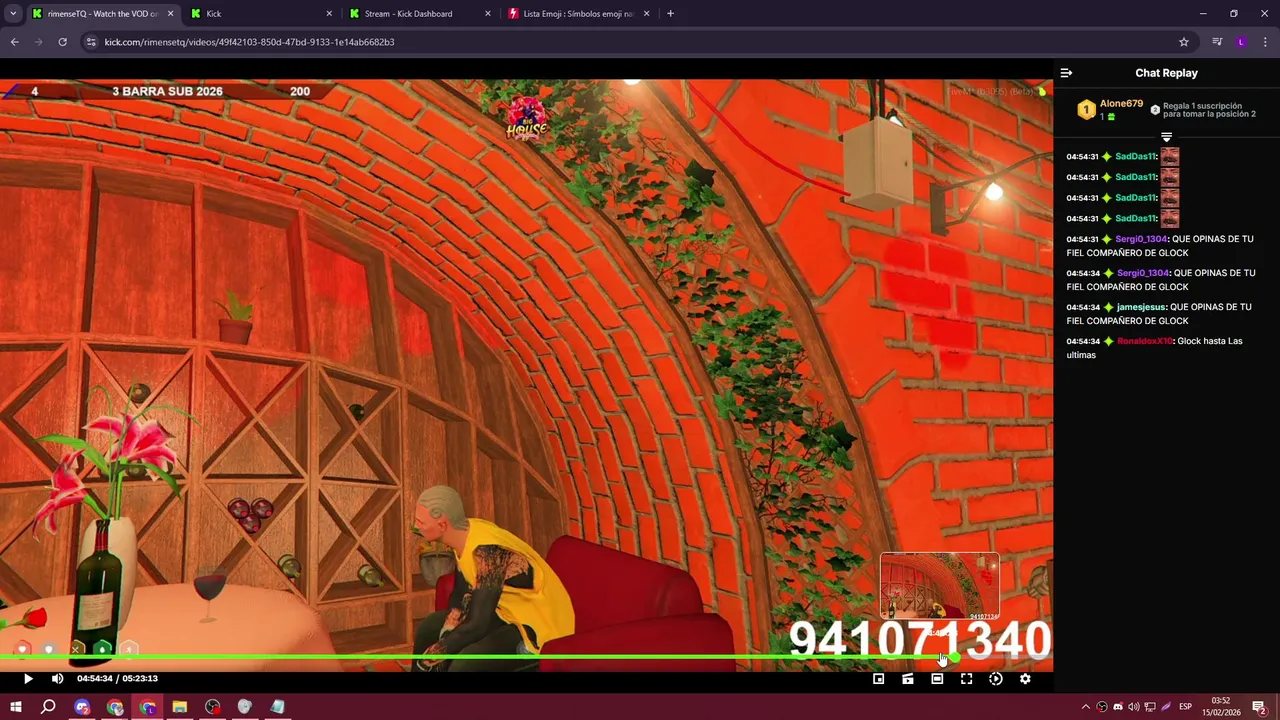Switch to 'Lista Emoji' browser tab
Image resolution: width=1280 pixels, height=720 pixels.
coord(578,14)
